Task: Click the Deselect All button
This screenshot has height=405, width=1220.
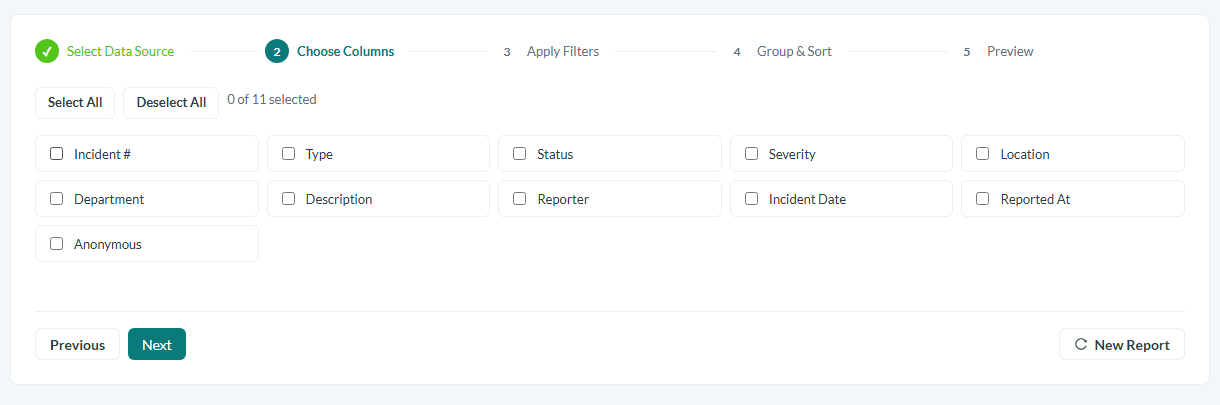Action: pos(171,103)
